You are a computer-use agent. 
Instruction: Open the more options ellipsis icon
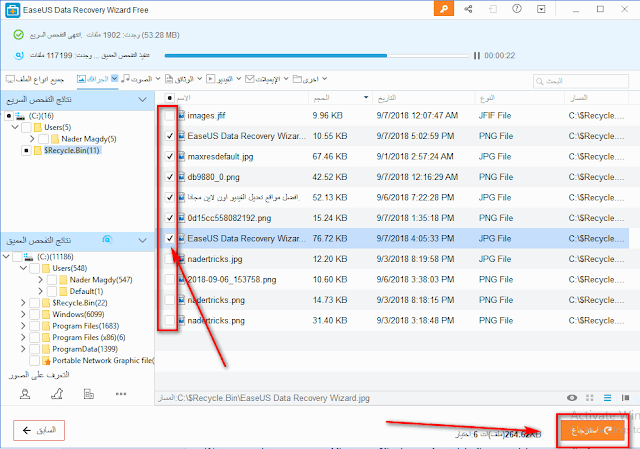121,394
